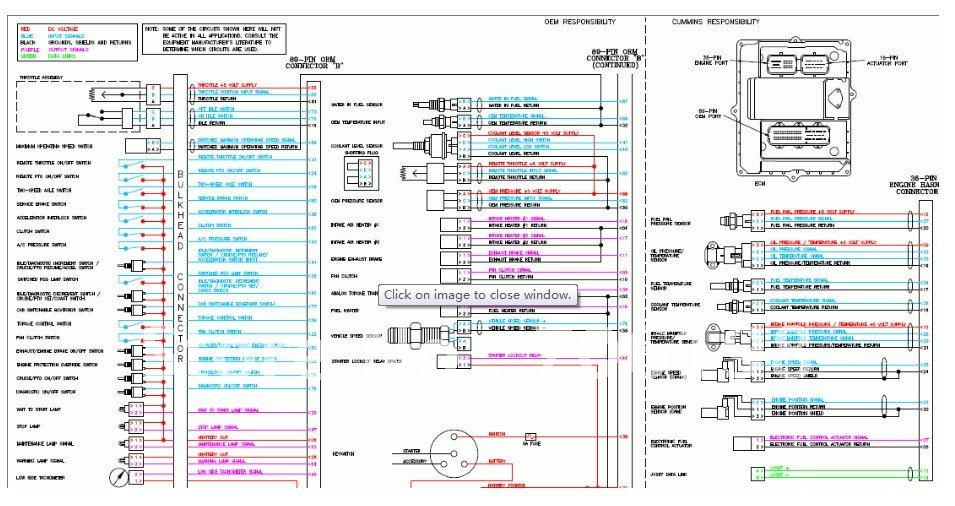Click the 'THROTTLE ASSEMBLY' label

pyautogui.click(x=40, y=77)
